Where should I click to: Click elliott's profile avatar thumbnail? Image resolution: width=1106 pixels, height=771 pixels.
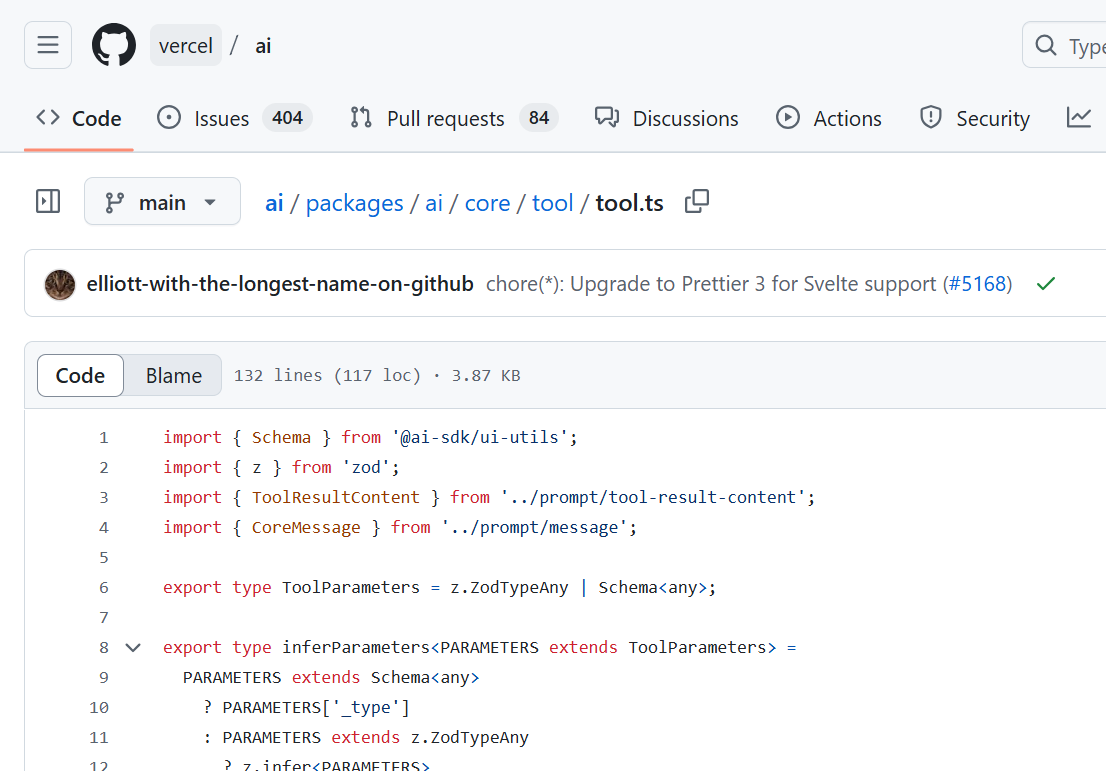coord(60,284)
